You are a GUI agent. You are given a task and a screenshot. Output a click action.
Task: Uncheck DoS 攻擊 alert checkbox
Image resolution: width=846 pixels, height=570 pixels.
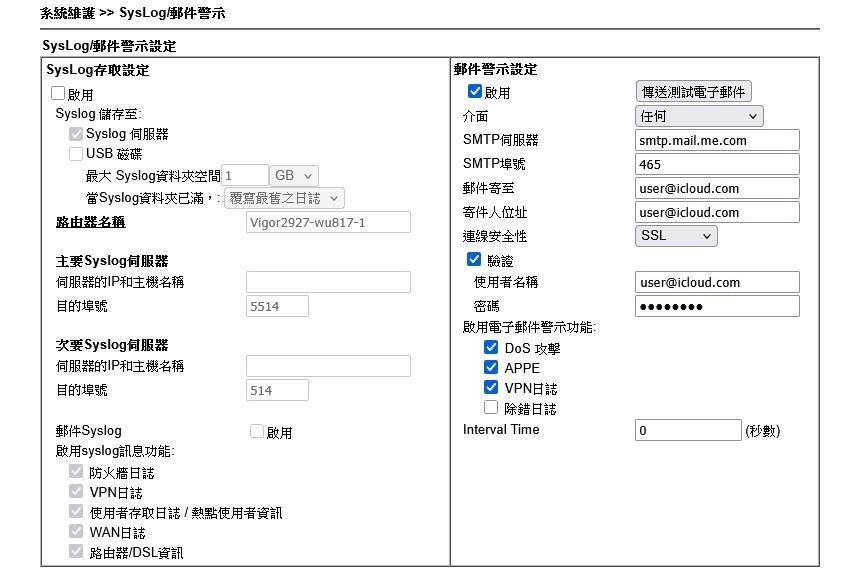coord(491,348)
